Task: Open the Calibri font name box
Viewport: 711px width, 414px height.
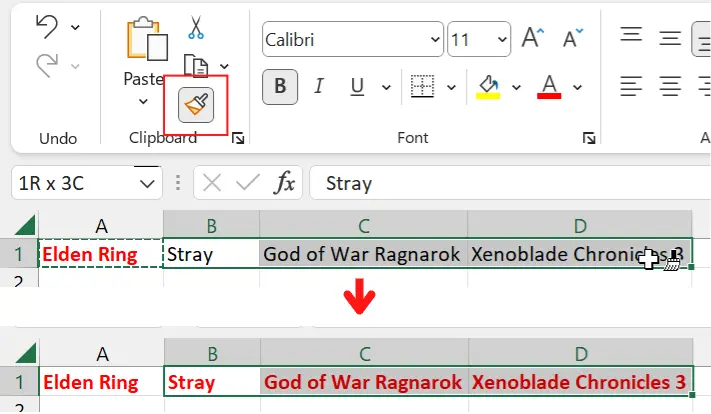Action: coord(353,39)
